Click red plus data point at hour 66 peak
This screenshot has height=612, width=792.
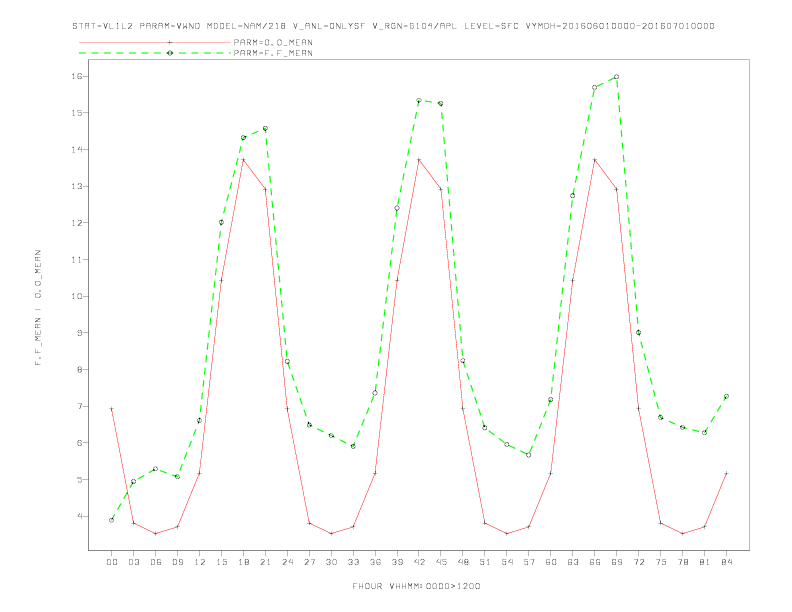tap(595, 160)
